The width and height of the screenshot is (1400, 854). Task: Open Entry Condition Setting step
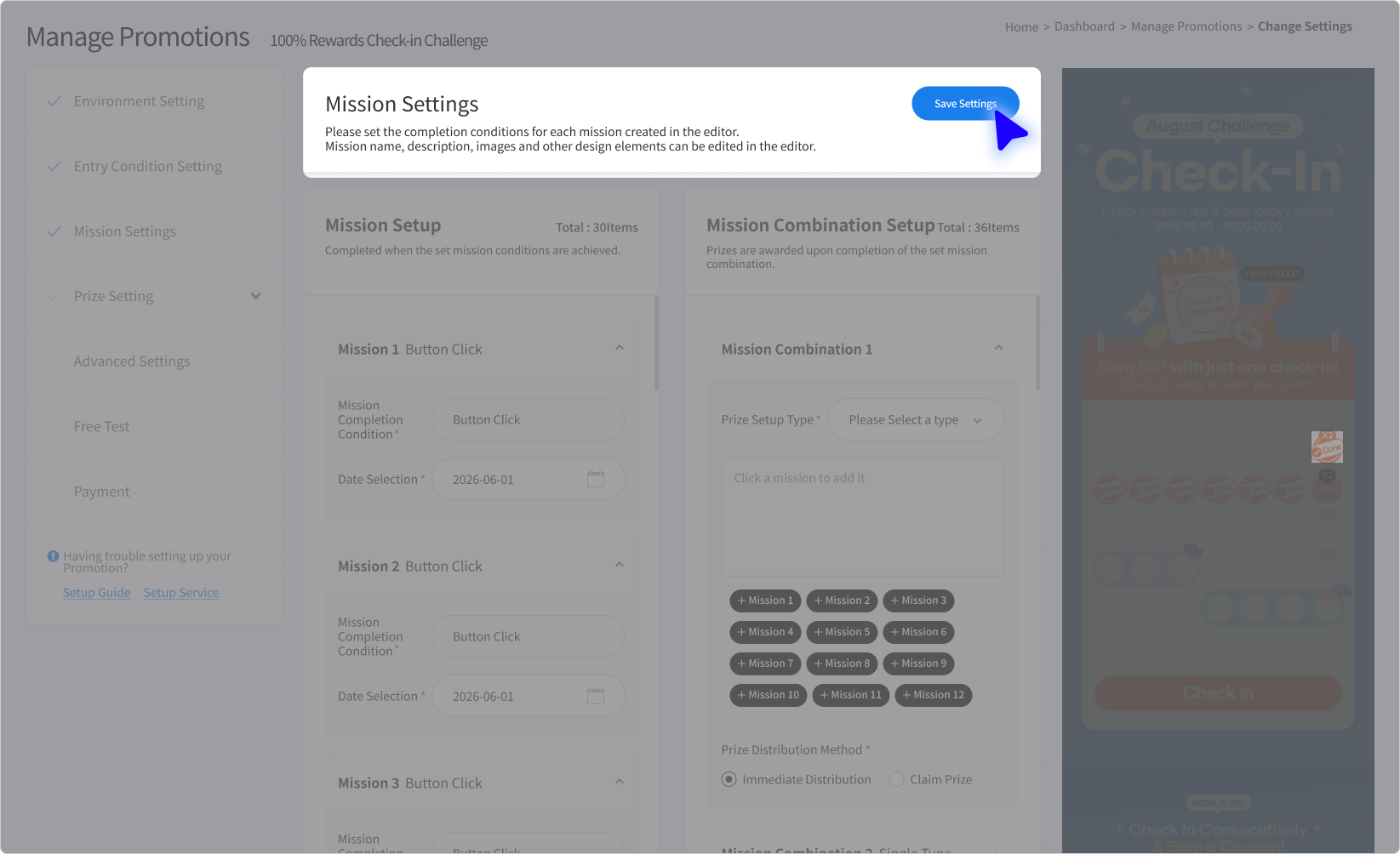(x=148, y=167)
